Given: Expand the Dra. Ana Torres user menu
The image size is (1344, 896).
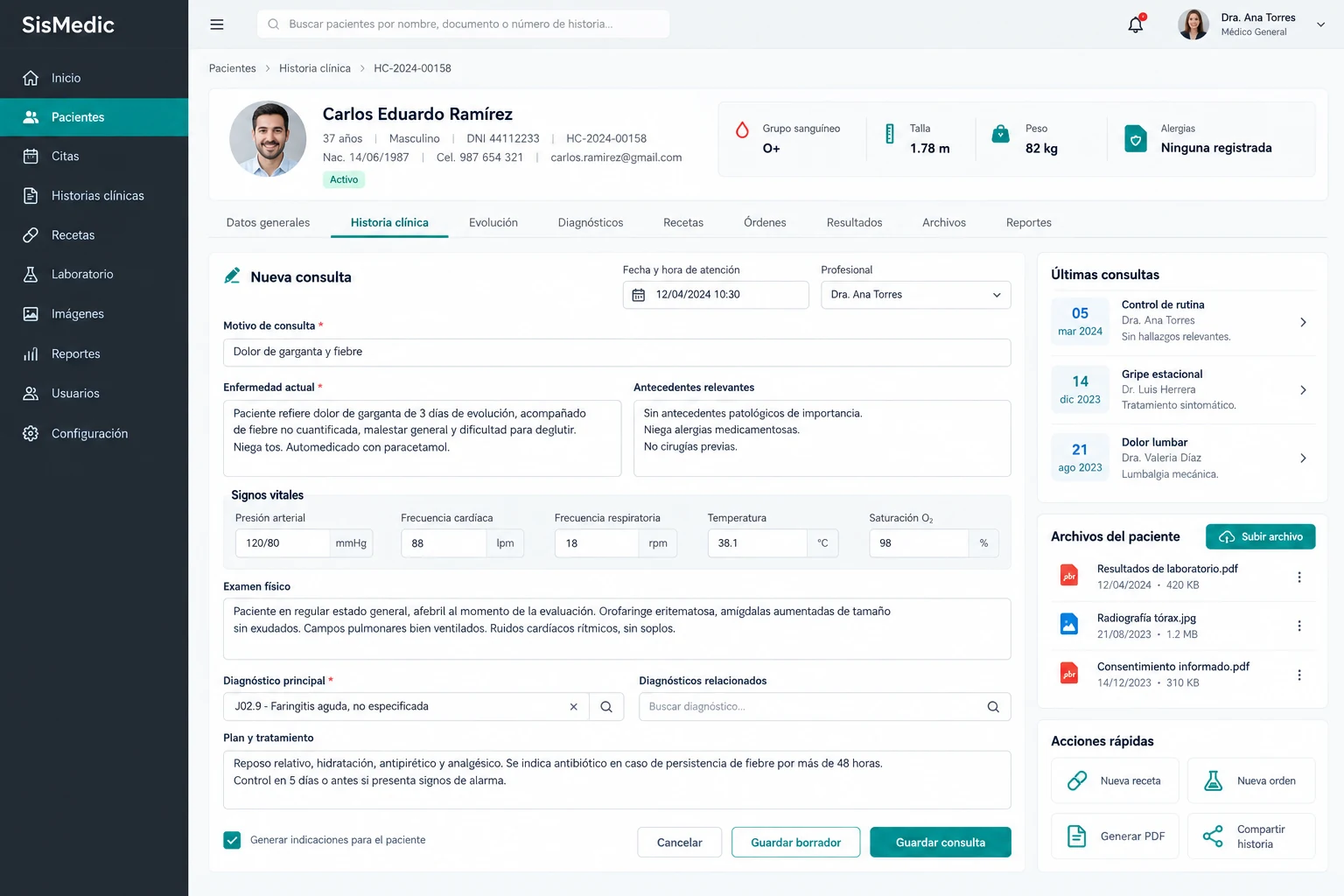Looking at the screenshot, I should (x=1321, y=24).
